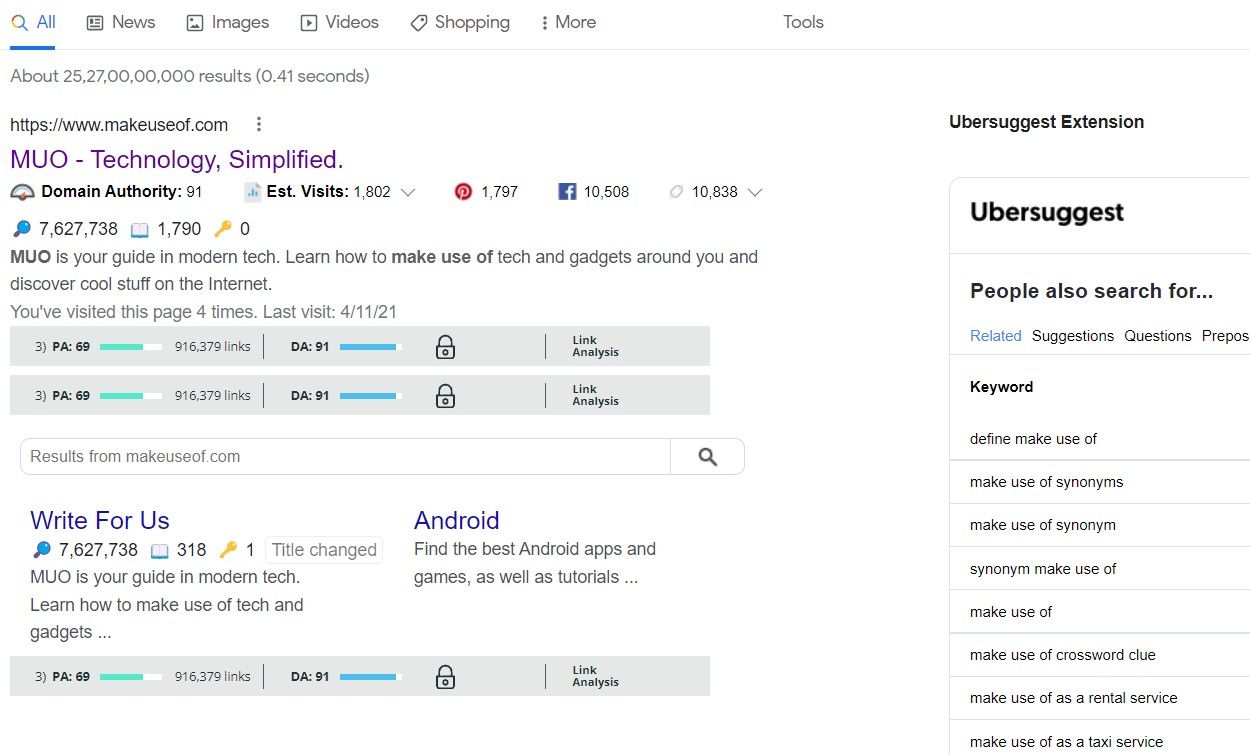Click the Pinterest shares icon
The height and width of the screenshot is (755, 1250).
[462, 191]
